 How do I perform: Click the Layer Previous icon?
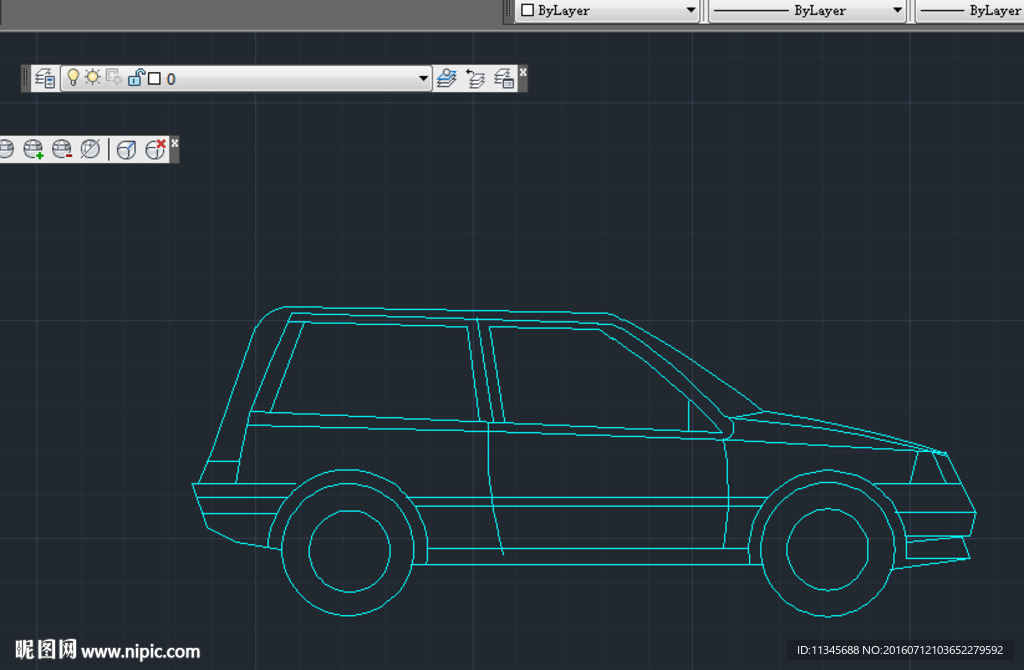tap(476, 77)
